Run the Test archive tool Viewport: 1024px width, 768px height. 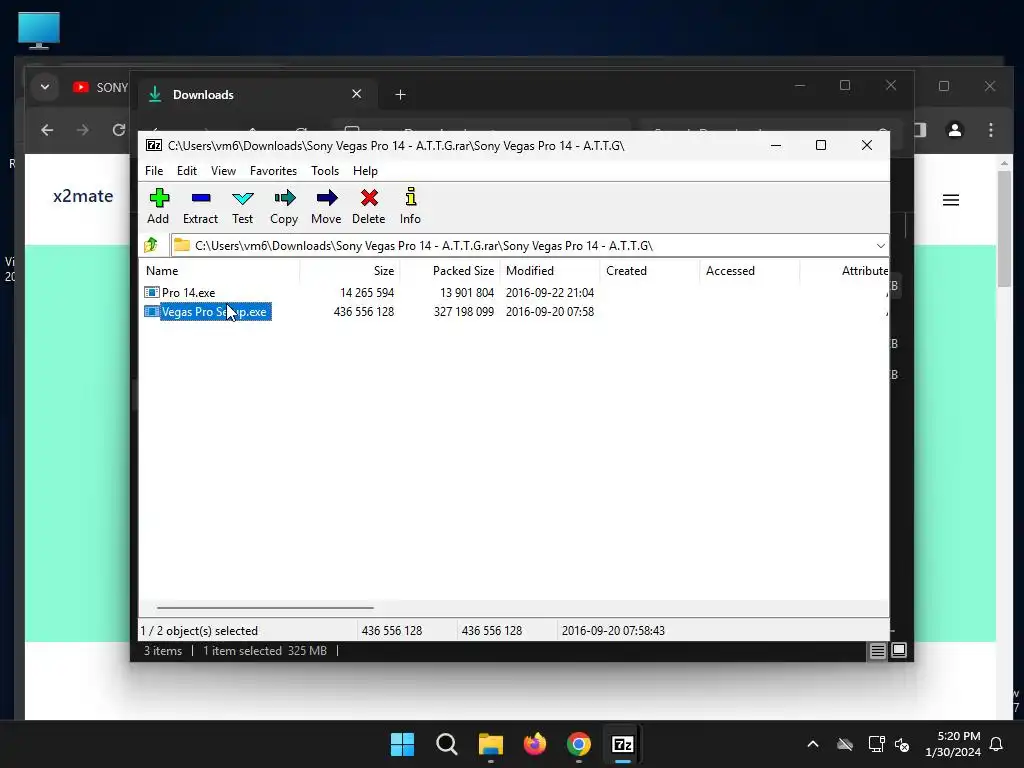point(242,206)
